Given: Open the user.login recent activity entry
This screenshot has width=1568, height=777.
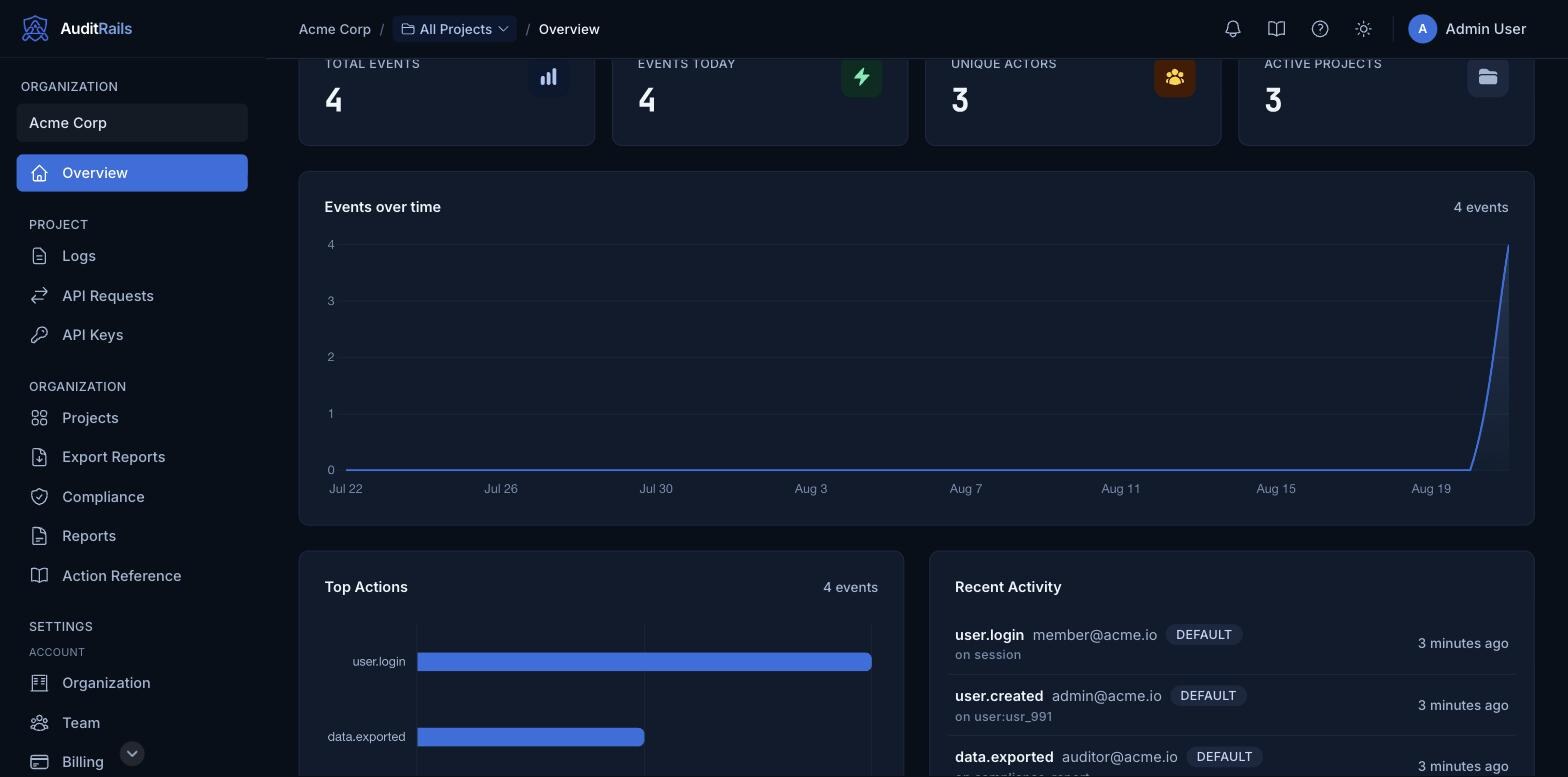Looking at the screenshot, I should 1231,644.
